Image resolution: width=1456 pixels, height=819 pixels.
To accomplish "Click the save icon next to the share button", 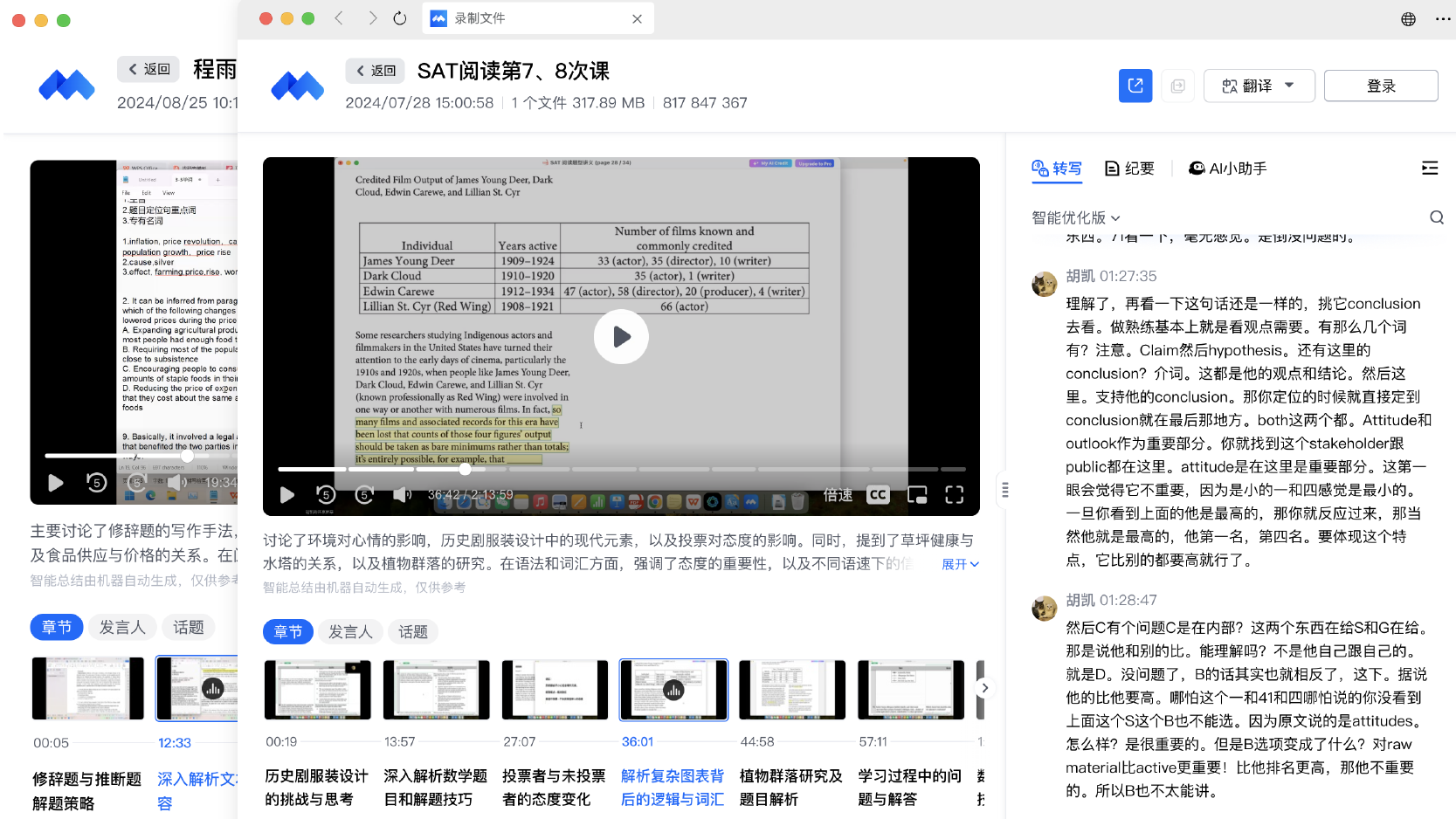I will 1177,85.
